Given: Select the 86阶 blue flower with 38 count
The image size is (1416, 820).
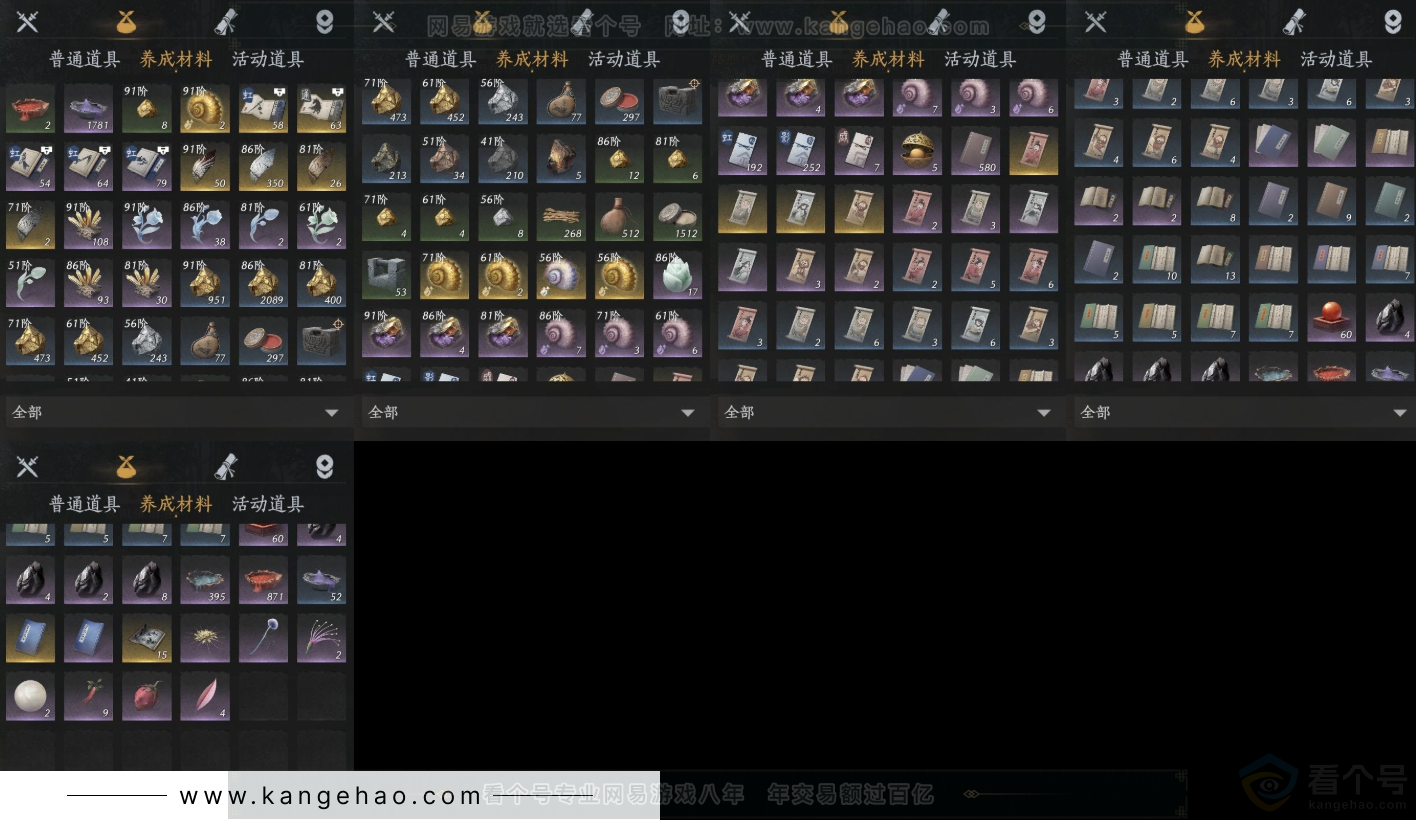Looking at the screenshot, I should [205, 225].
